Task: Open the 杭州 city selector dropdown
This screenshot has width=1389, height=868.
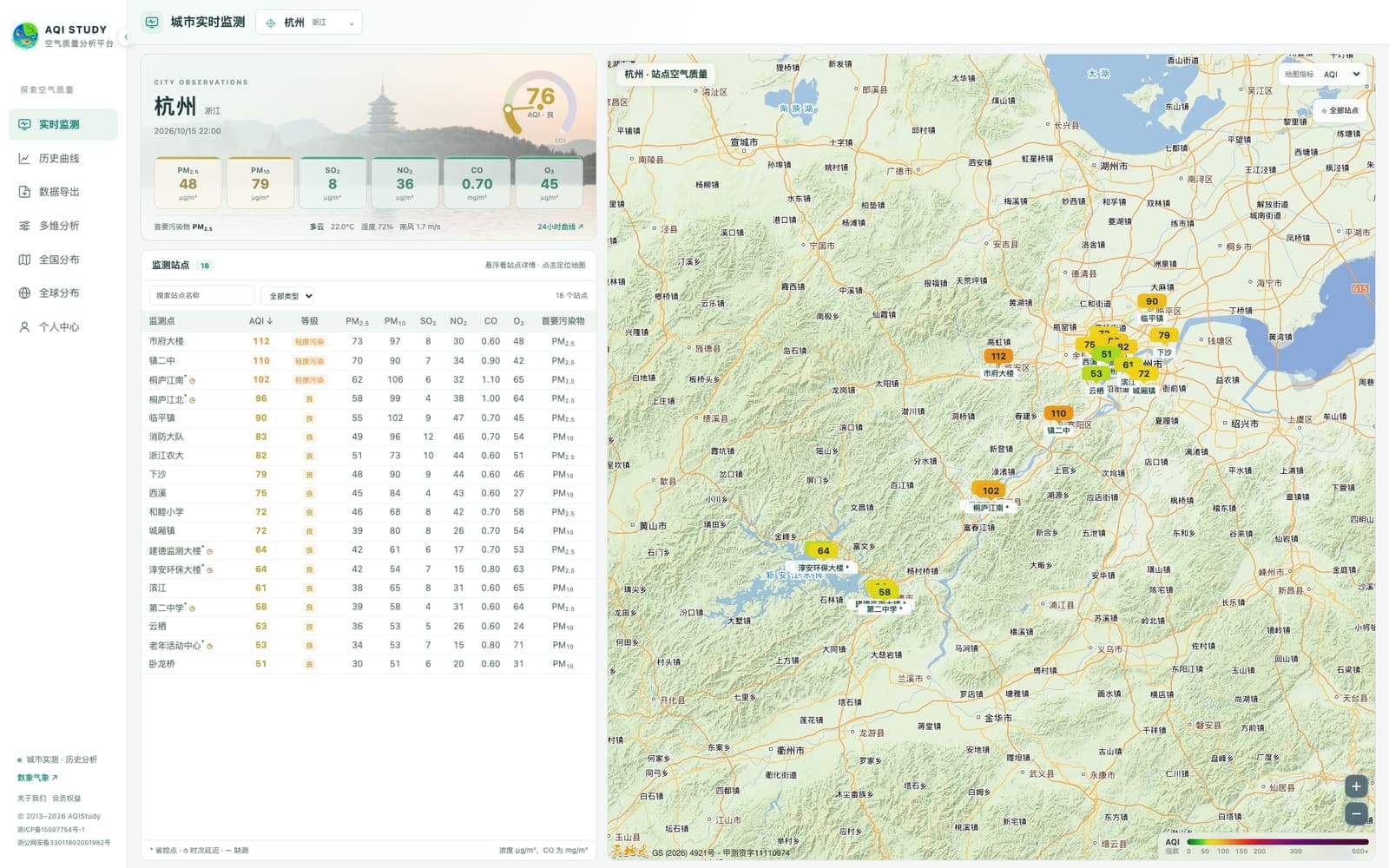Action: 309,23
